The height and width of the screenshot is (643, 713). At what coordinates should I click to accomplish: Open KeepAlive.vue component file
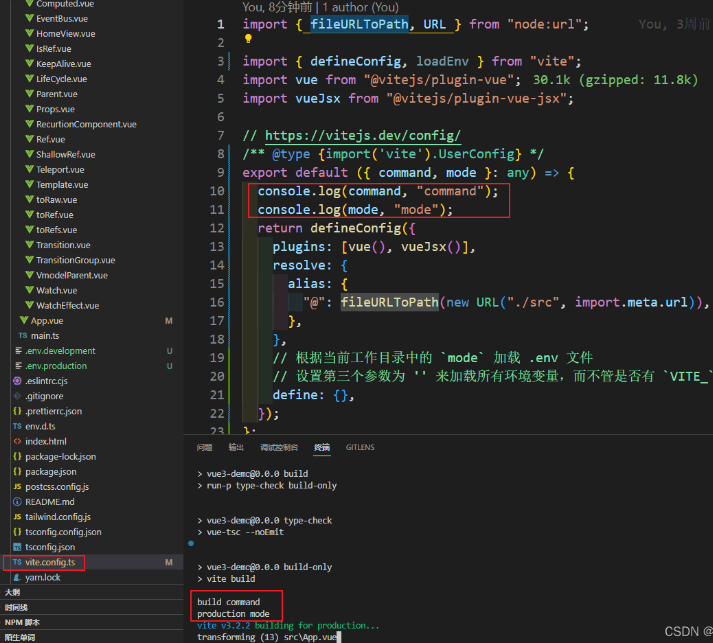point(64,64)
